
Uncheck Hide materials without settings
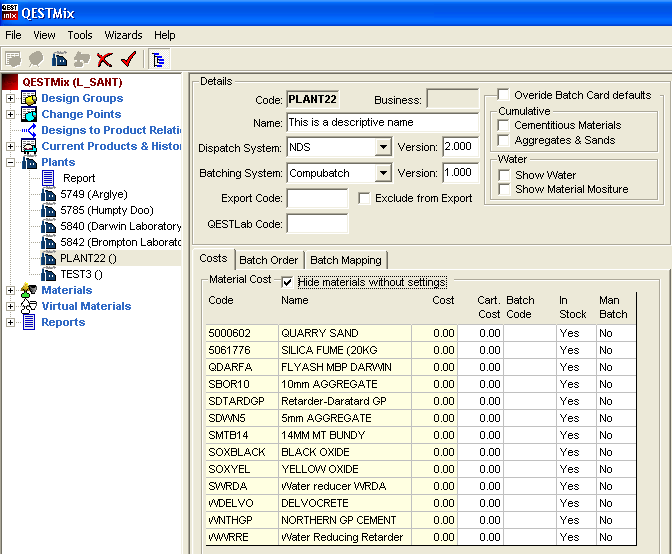coord(288,283)
